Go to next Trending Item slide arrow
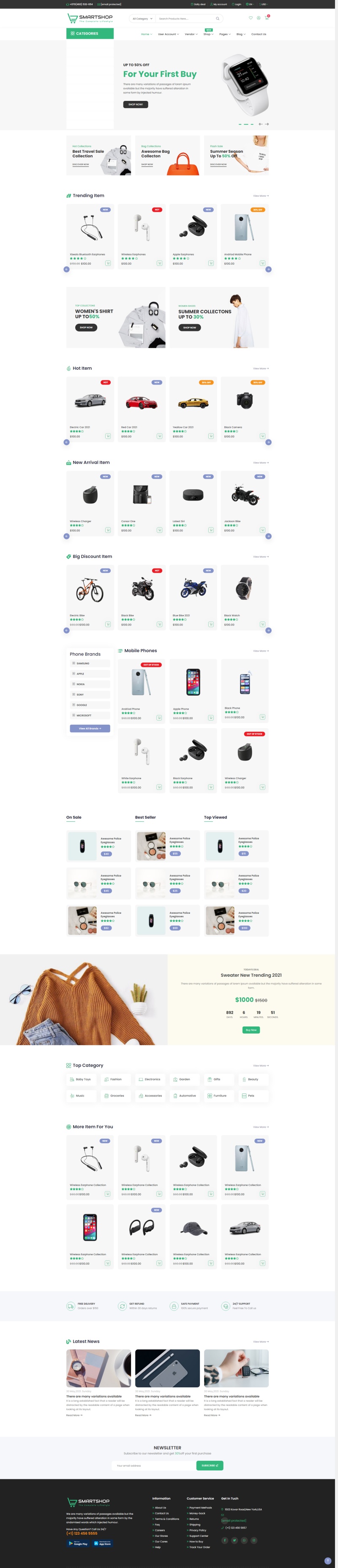 coord(268,269)
